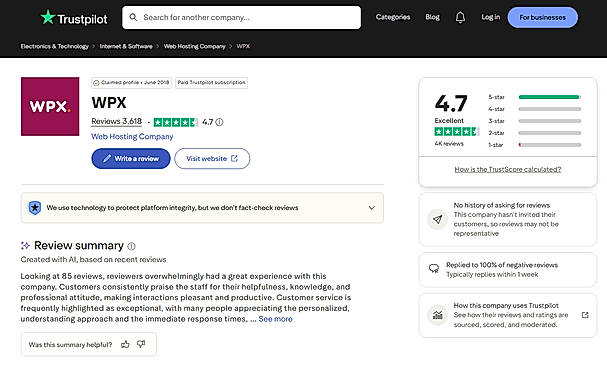Click the speech bubble icon beside Replied to 100%

point(434,269)
